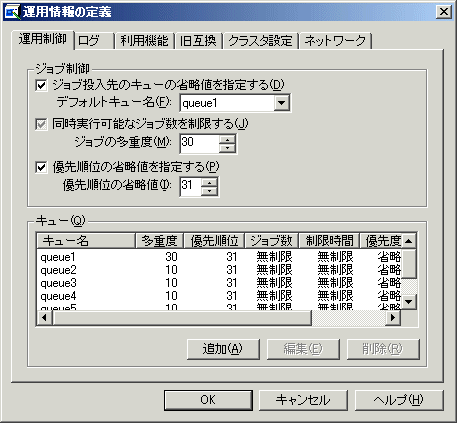Click the 制限時間 column header
The height and width of the screenshot is (423, 457).
tap(329, 241)
